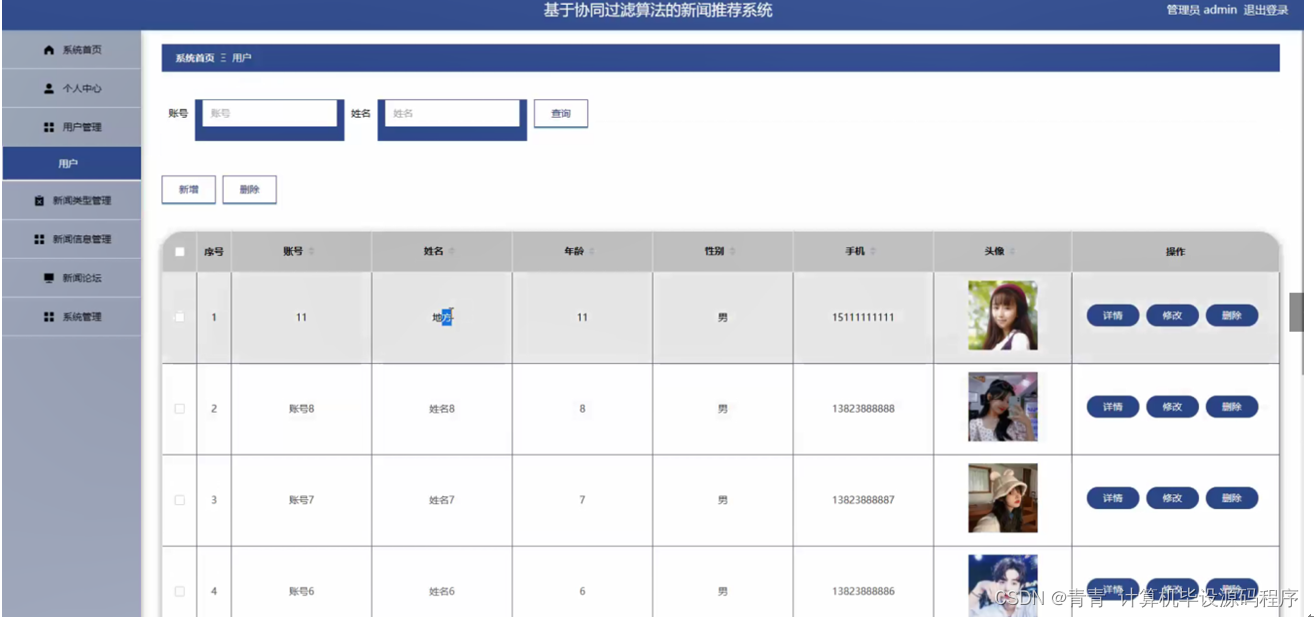This screenshot has height=617, width=1314.
Task: Select the 用户 submenu item
Action: point(71,163)
